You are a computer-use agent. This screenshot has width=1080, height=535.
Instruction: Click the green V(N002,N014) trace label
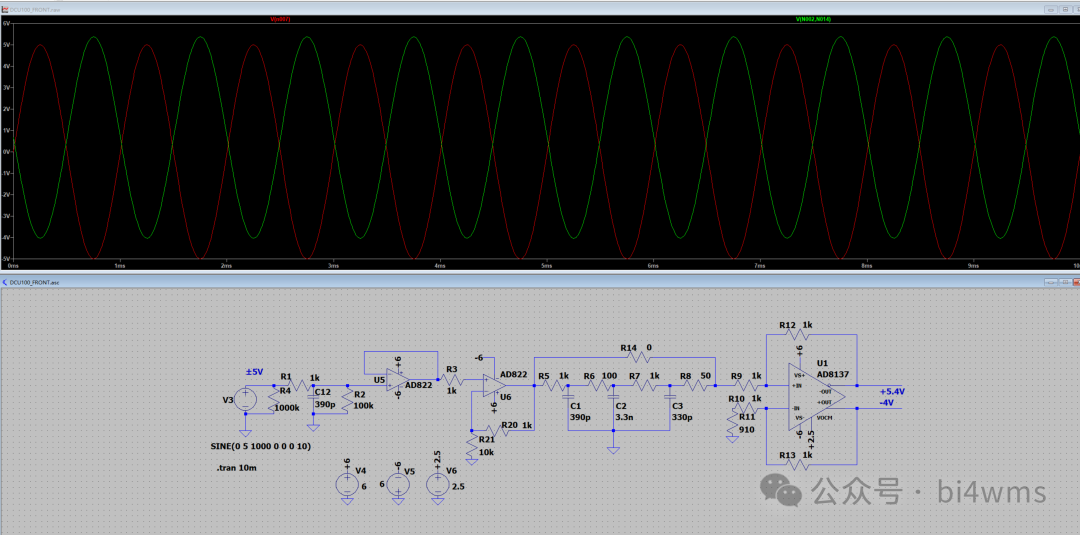[813, 19]
